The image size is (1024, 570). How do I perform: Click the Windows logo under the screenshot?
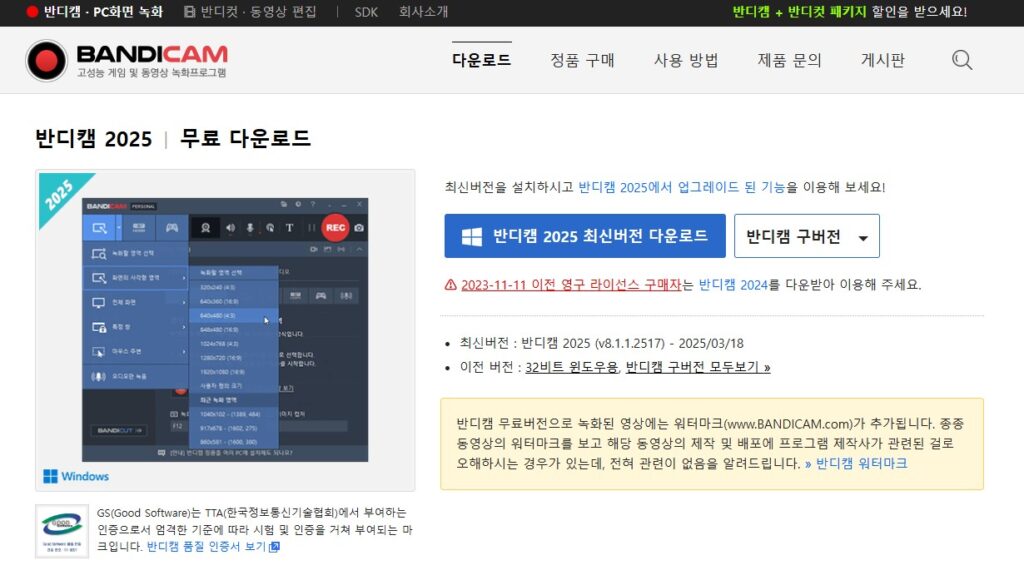click(x=50, y=476)
